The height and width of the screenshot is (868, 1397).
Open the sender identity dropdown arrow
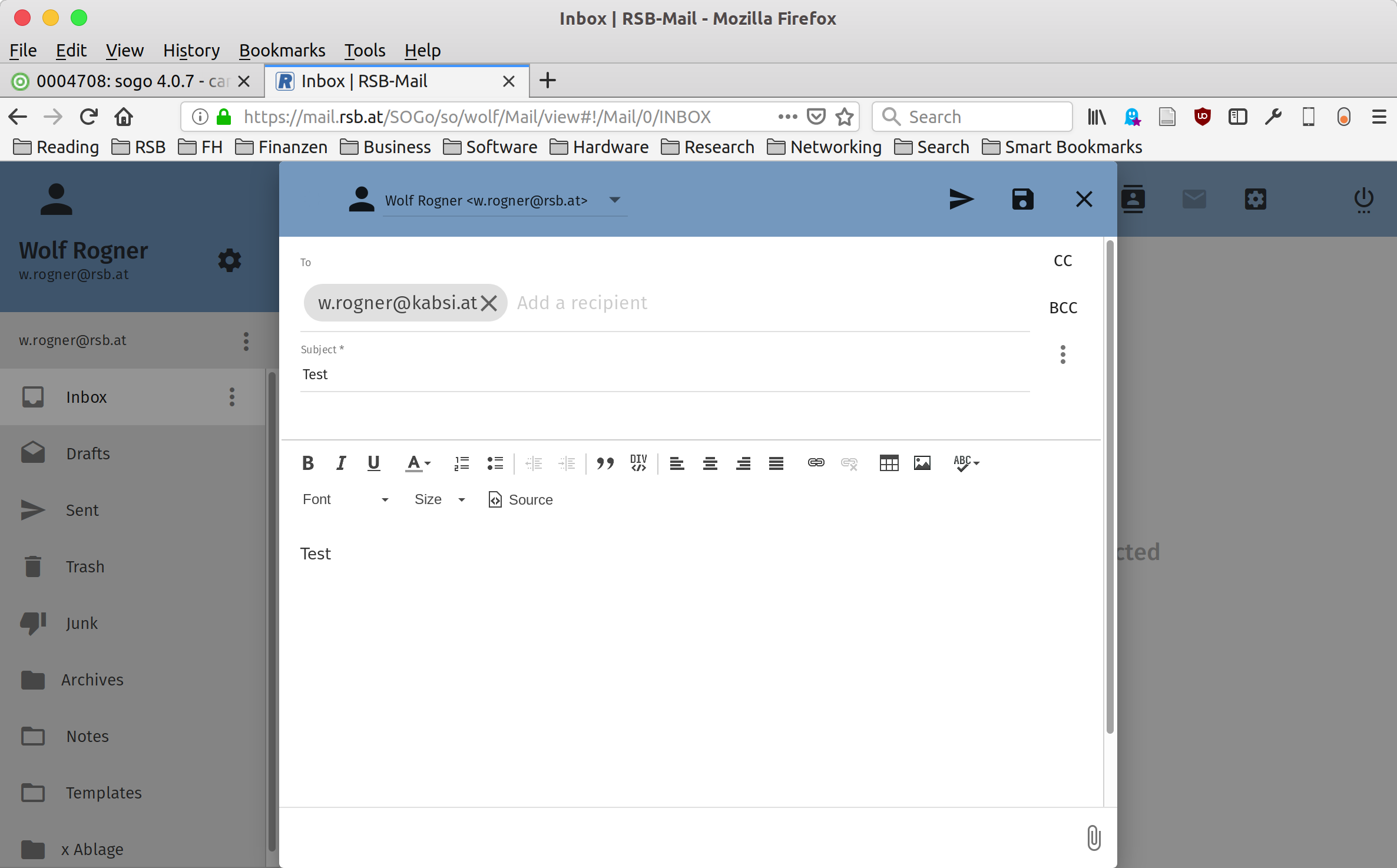[614, 200]
